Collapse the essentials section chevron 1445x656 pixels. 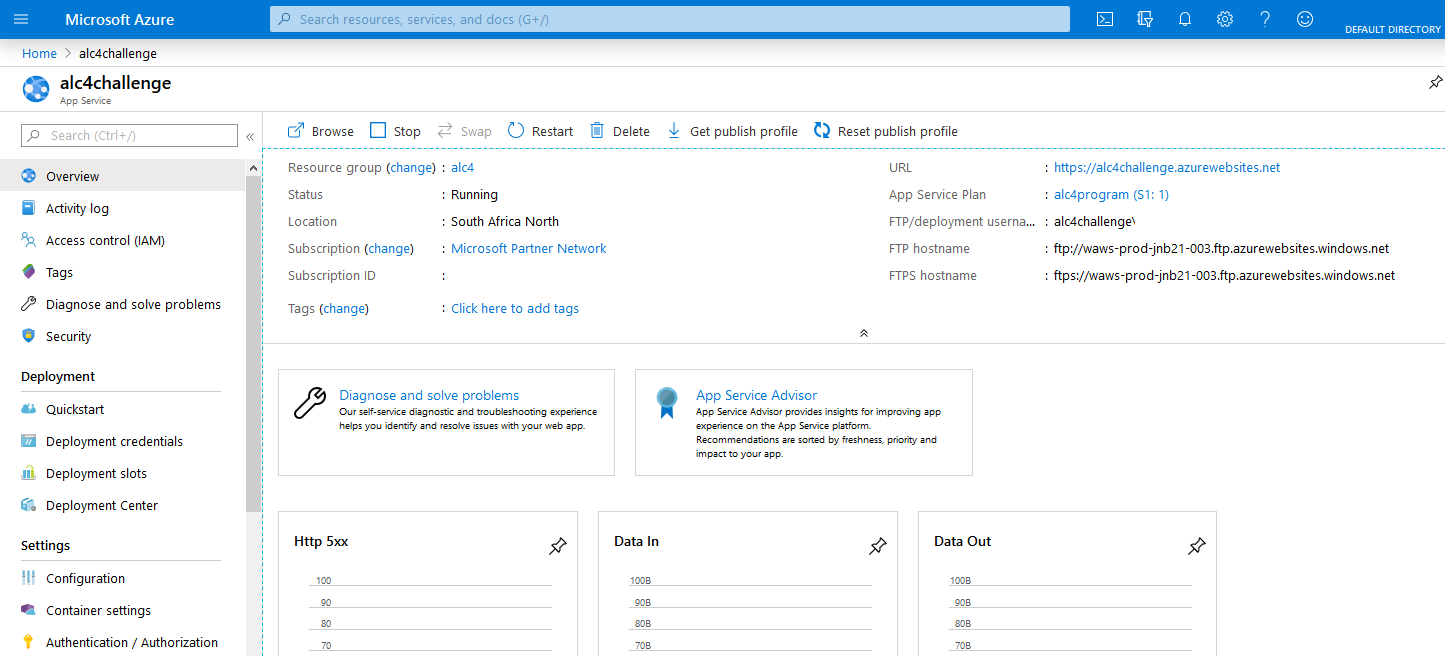(864, 333)
